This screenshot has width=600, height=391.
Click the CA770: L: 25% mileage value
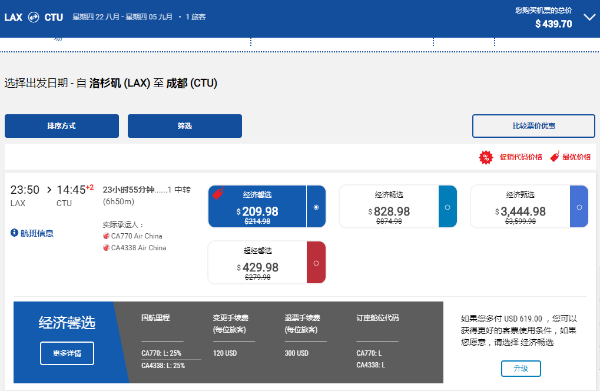click(161, 353)
